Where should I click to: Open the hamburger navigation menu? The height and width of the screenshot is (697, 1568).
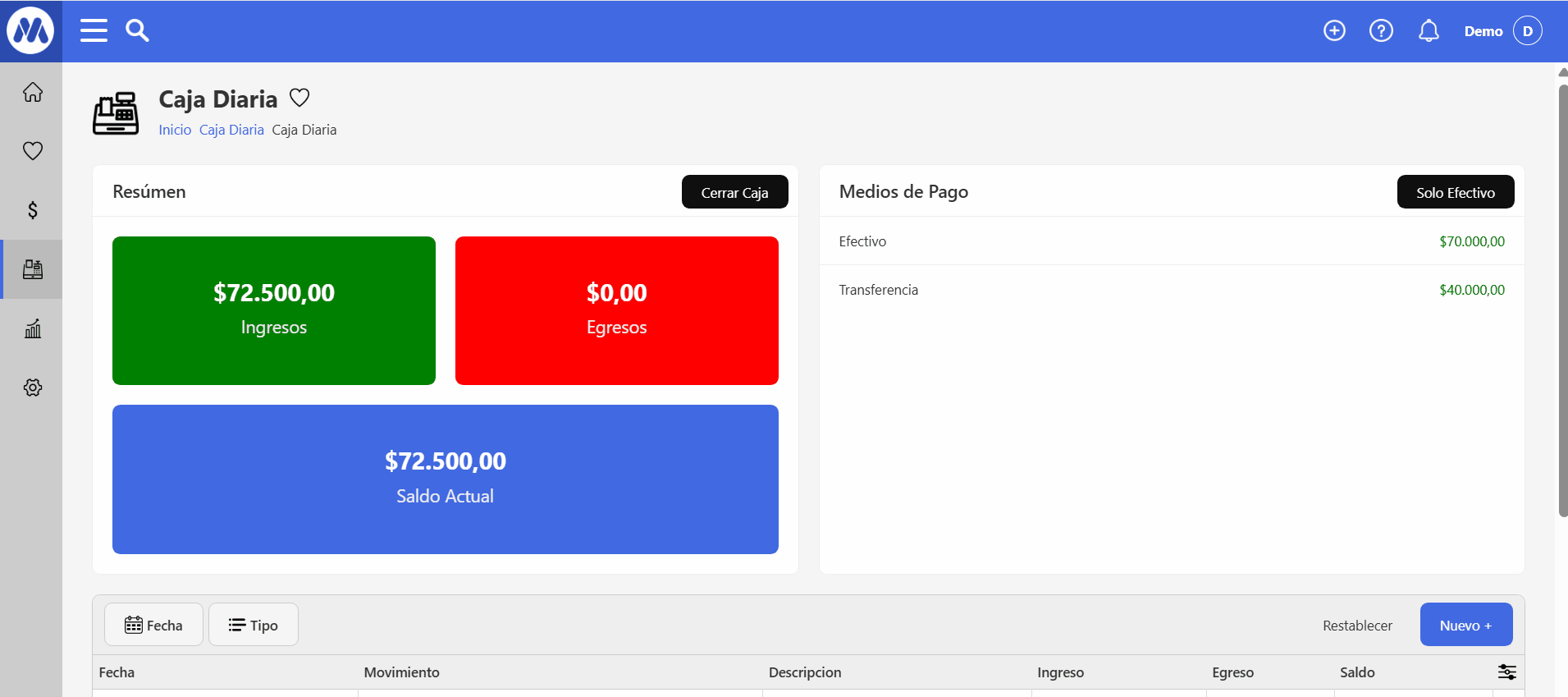tap(94, 30)
